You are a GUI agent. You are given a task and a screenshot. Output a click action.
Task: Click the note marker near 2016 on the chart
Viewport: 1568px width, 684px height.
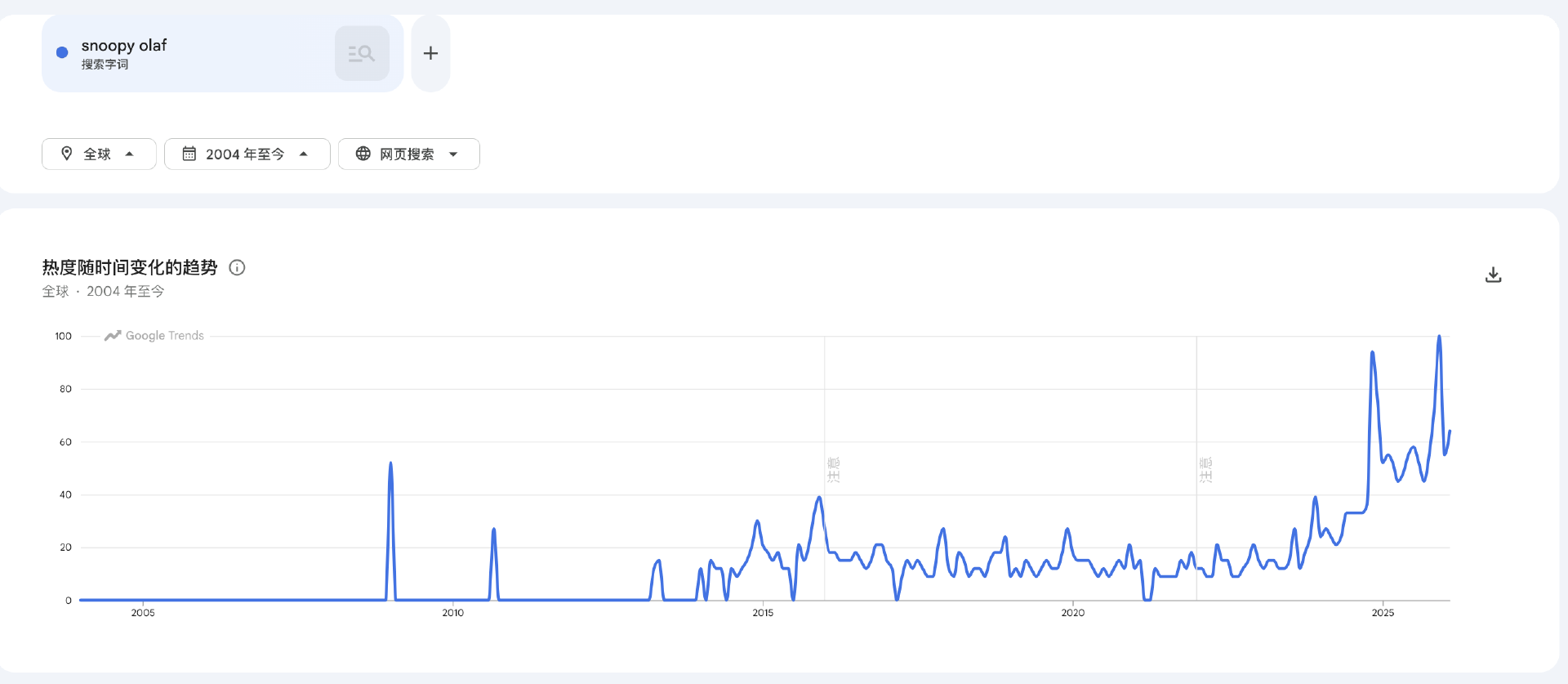click(833, 470)
